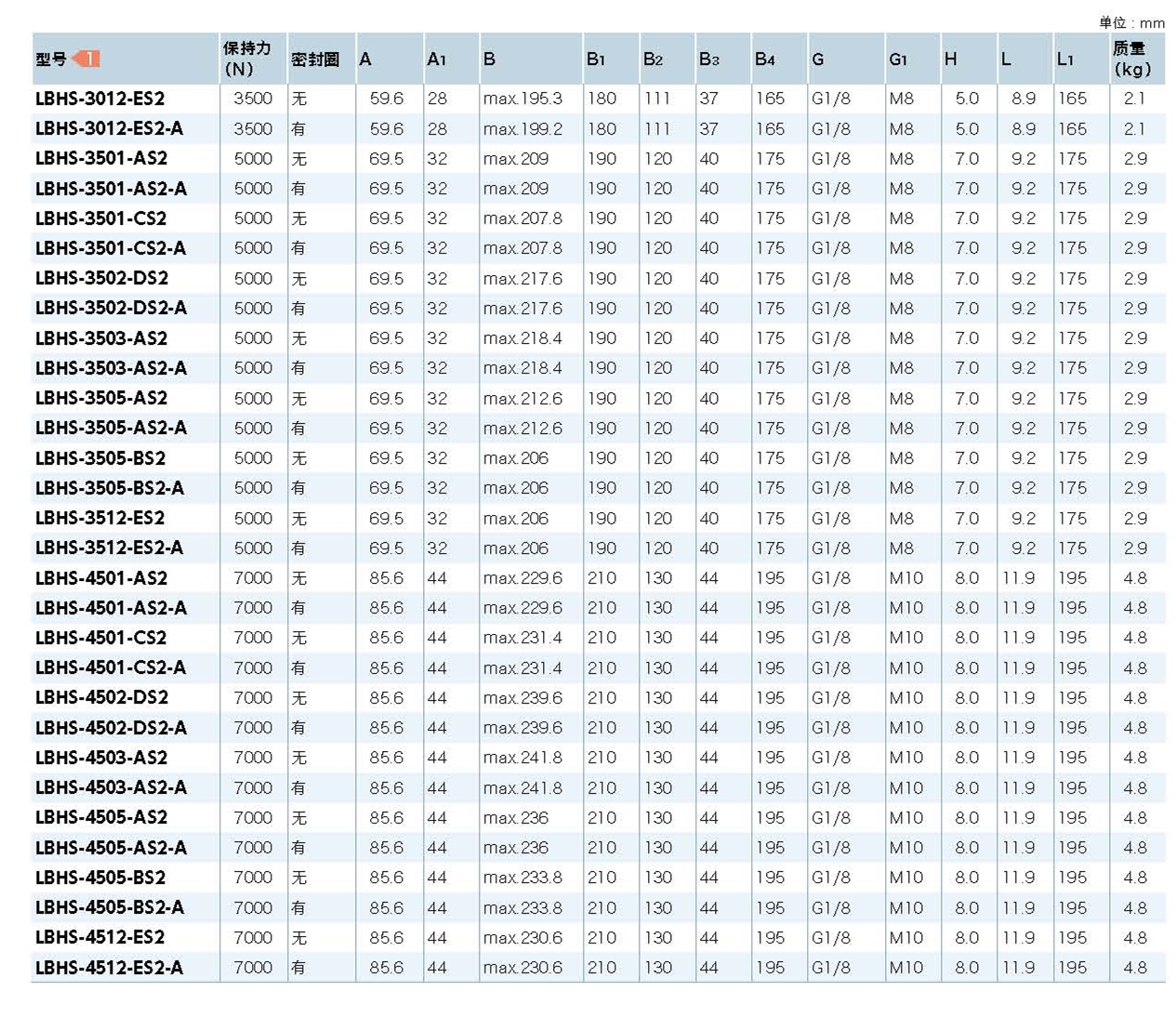
Task: Click max.218.4 in the LBHS-3503-AS2 row
Action: pos(522,338)
